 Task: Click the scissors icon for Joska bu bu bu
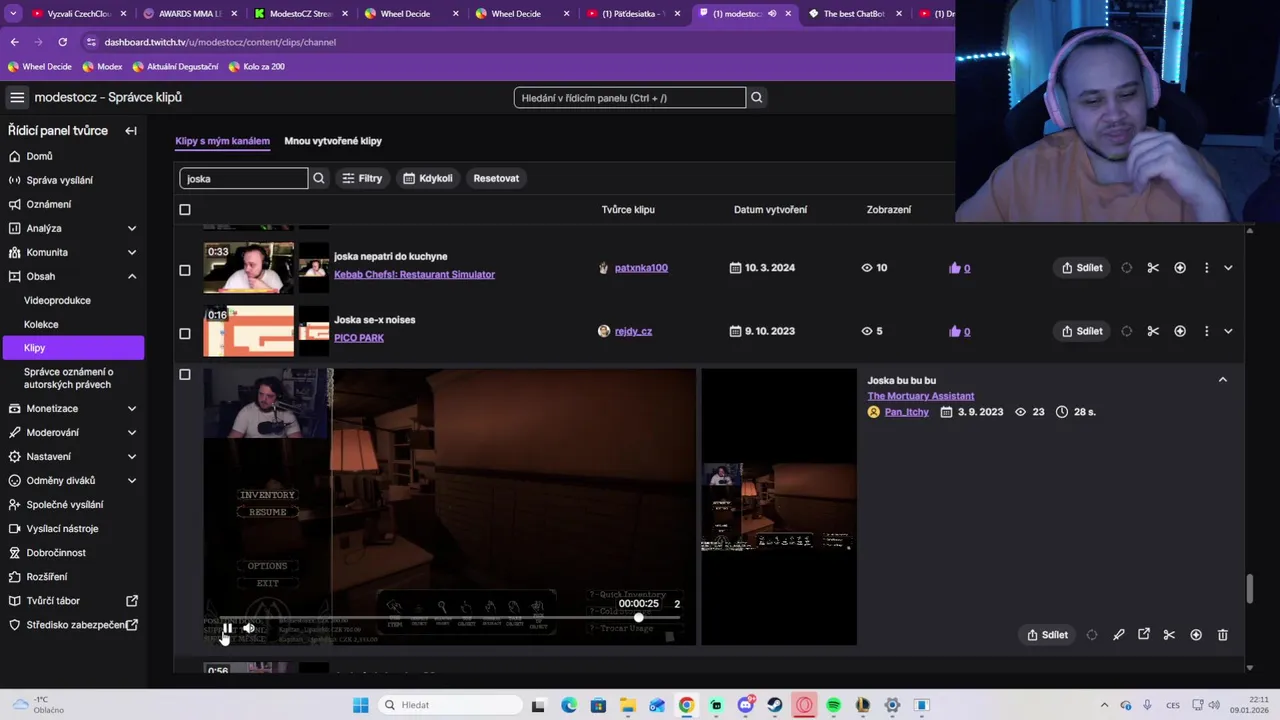tap(1169, 635)
